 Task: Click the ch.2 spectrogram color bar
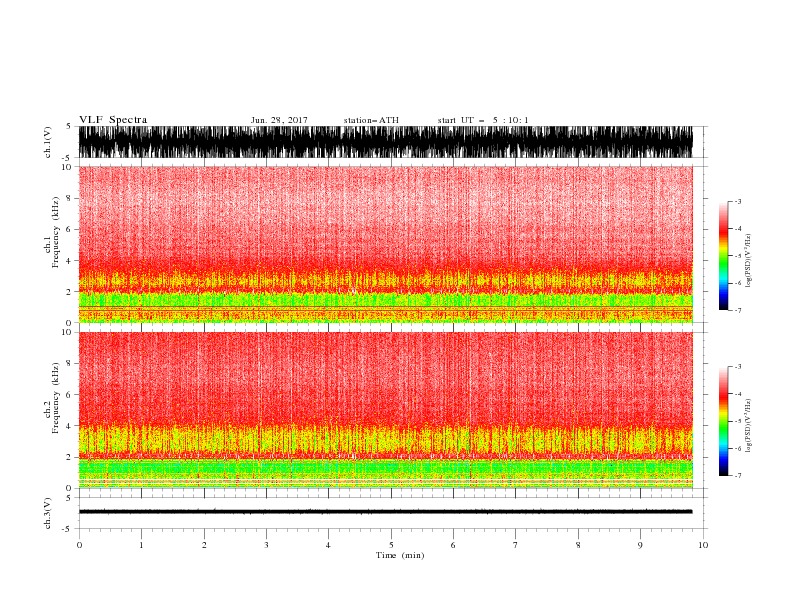tap(723, 421)
